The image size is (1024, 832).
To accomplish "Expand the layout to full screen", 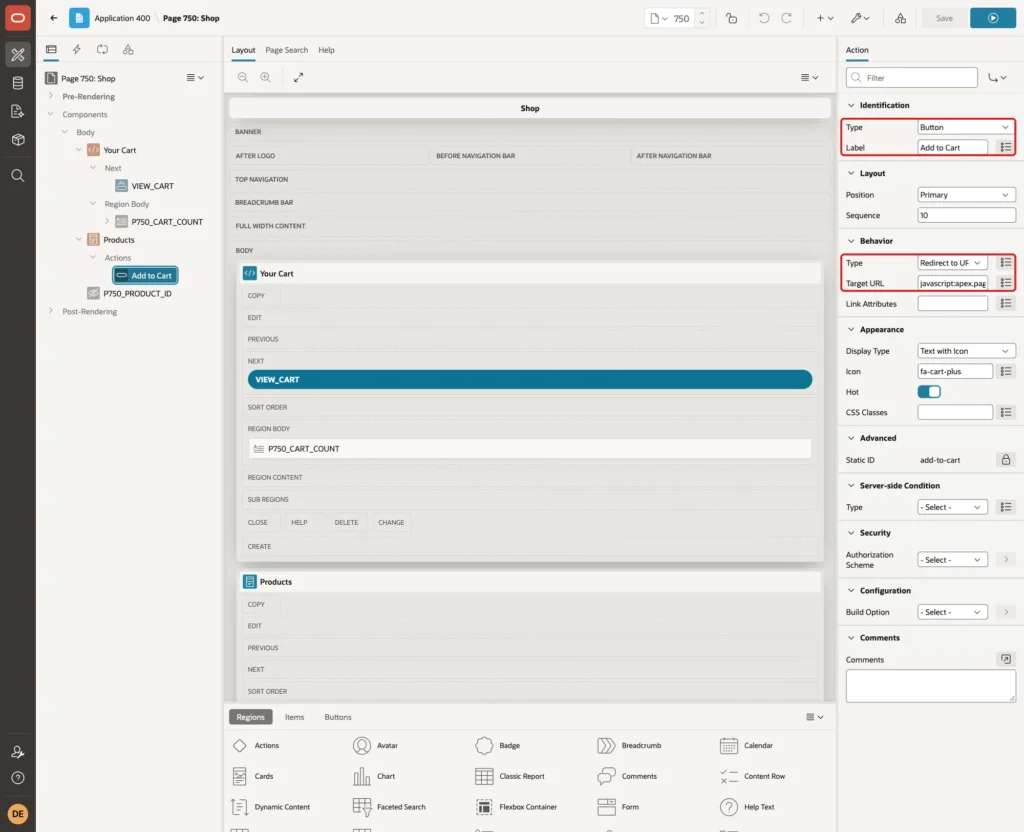I will [x=298, y=77].
